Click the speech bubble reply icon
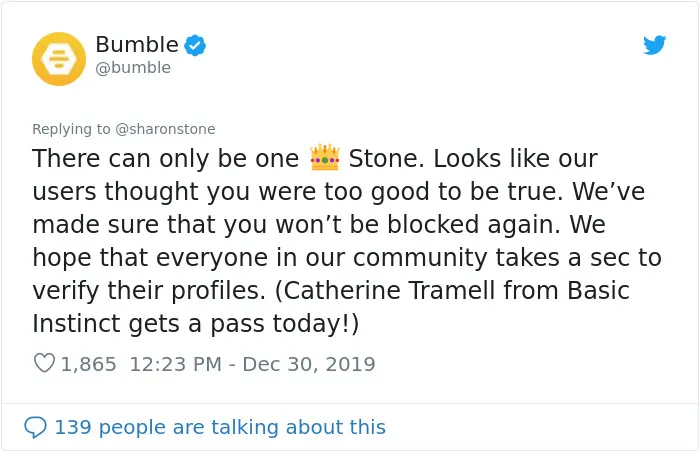The width and height of the screenshot is (700, 452). click(x=35, y=427)
